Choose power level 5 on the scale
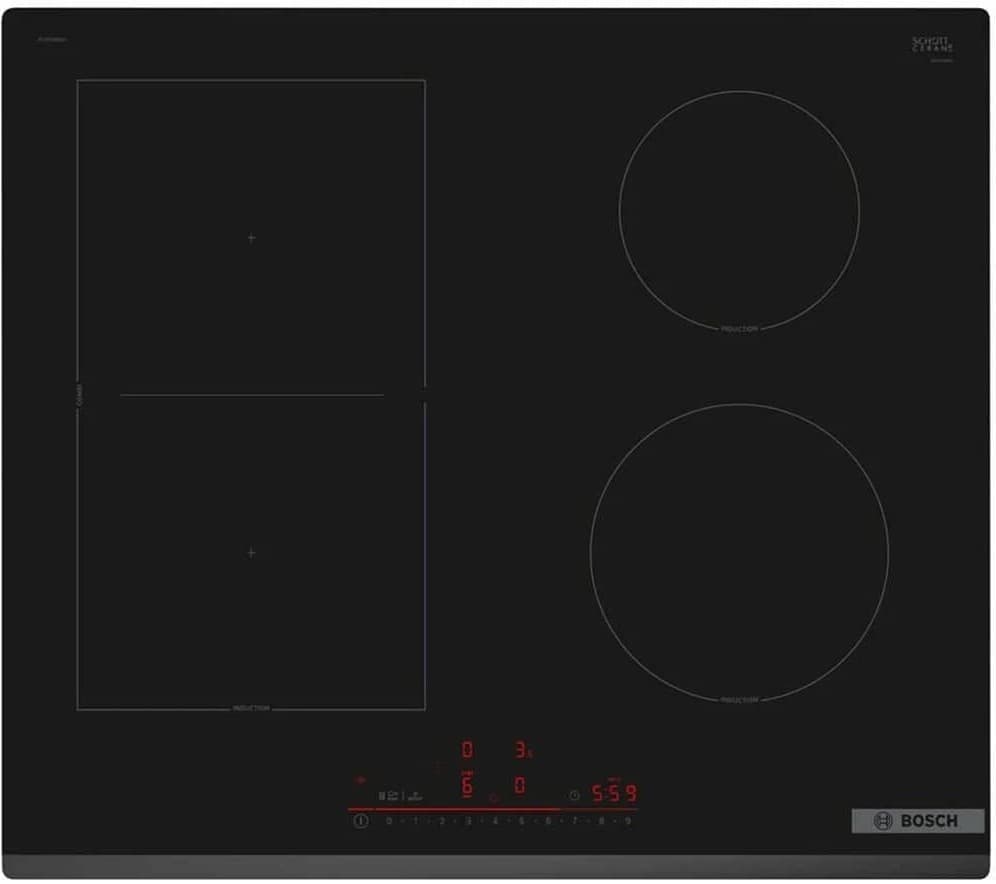The width and height of the screenshot is (996, 884). click(x=521, y=821)
